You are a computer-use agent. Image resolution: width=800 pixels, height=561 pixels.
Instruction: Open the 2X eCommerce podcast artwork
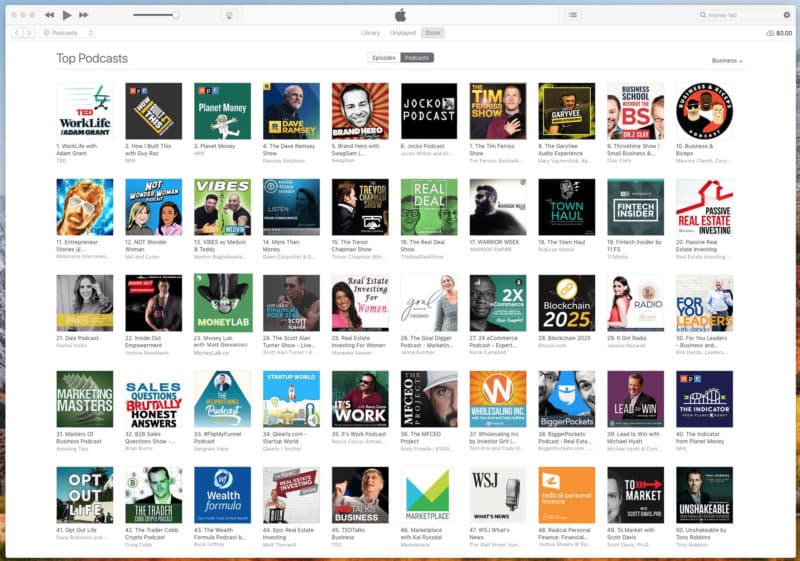pos(498,303)
